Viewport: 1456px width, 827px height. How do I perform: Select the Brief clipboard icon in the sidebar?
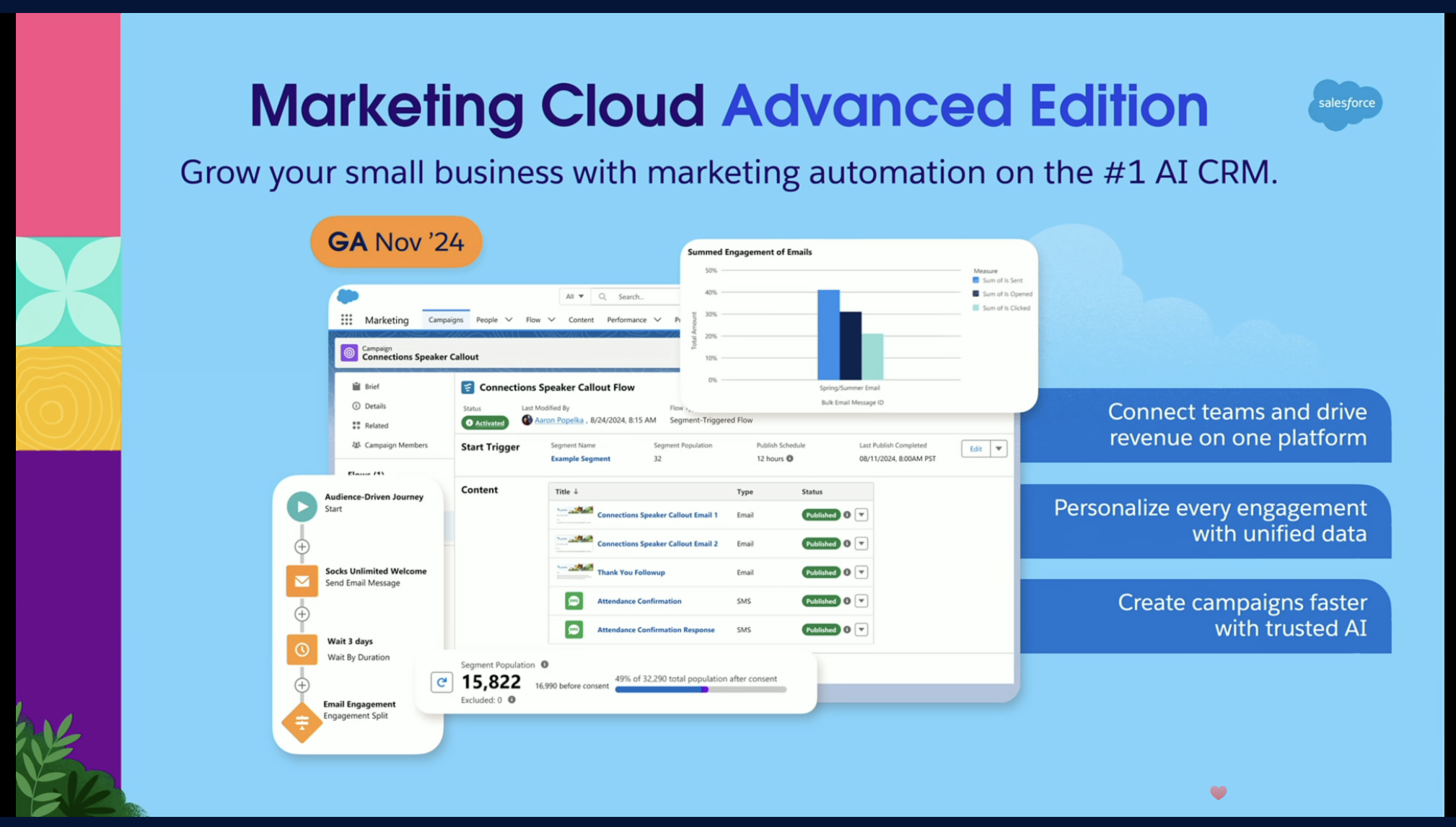click(x=356, y=387)
